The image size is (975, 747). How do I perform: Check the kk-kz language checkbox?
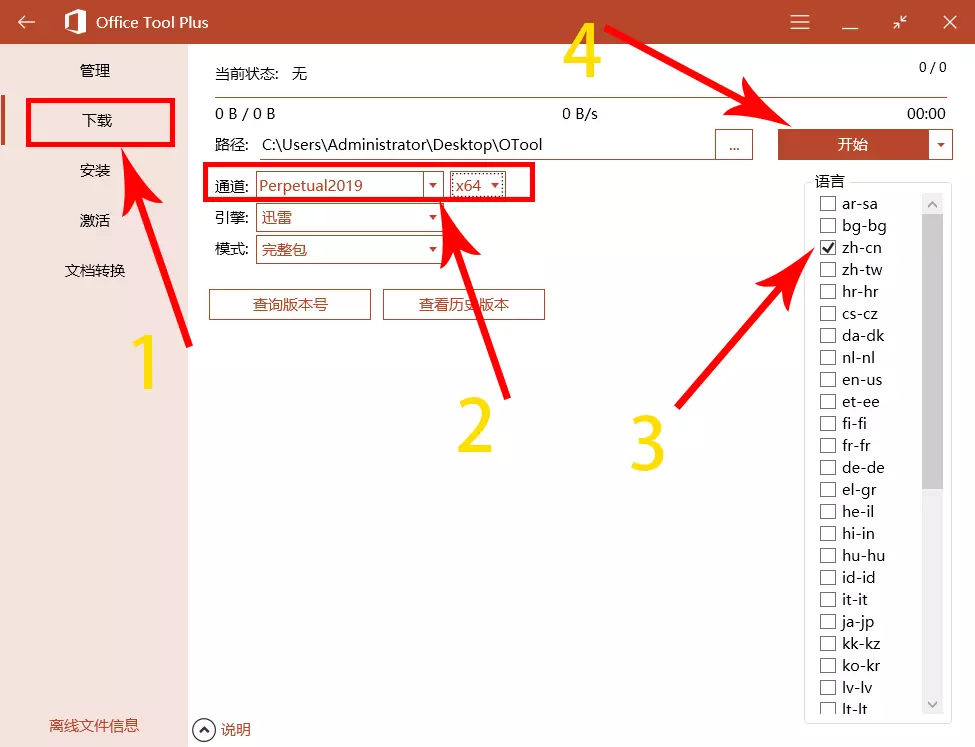[828, 643]
